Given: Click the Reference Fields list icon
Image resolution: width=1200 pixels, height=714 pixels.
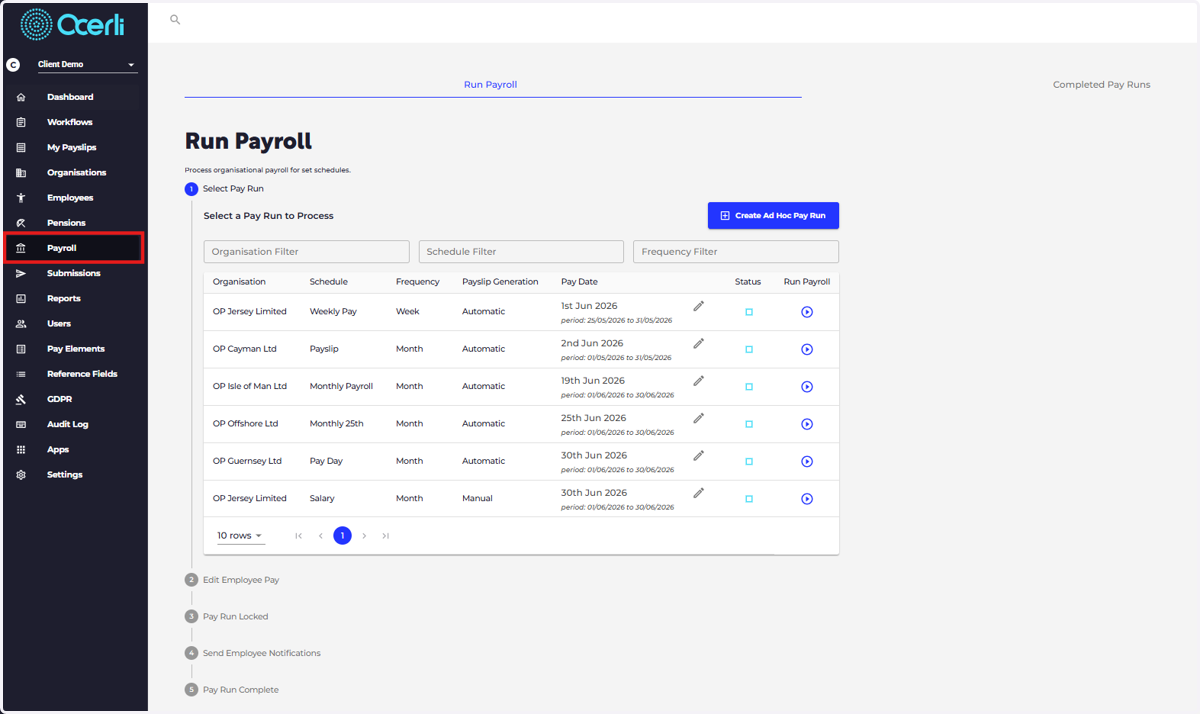Looking at the screenshot, I should [21, 374].
